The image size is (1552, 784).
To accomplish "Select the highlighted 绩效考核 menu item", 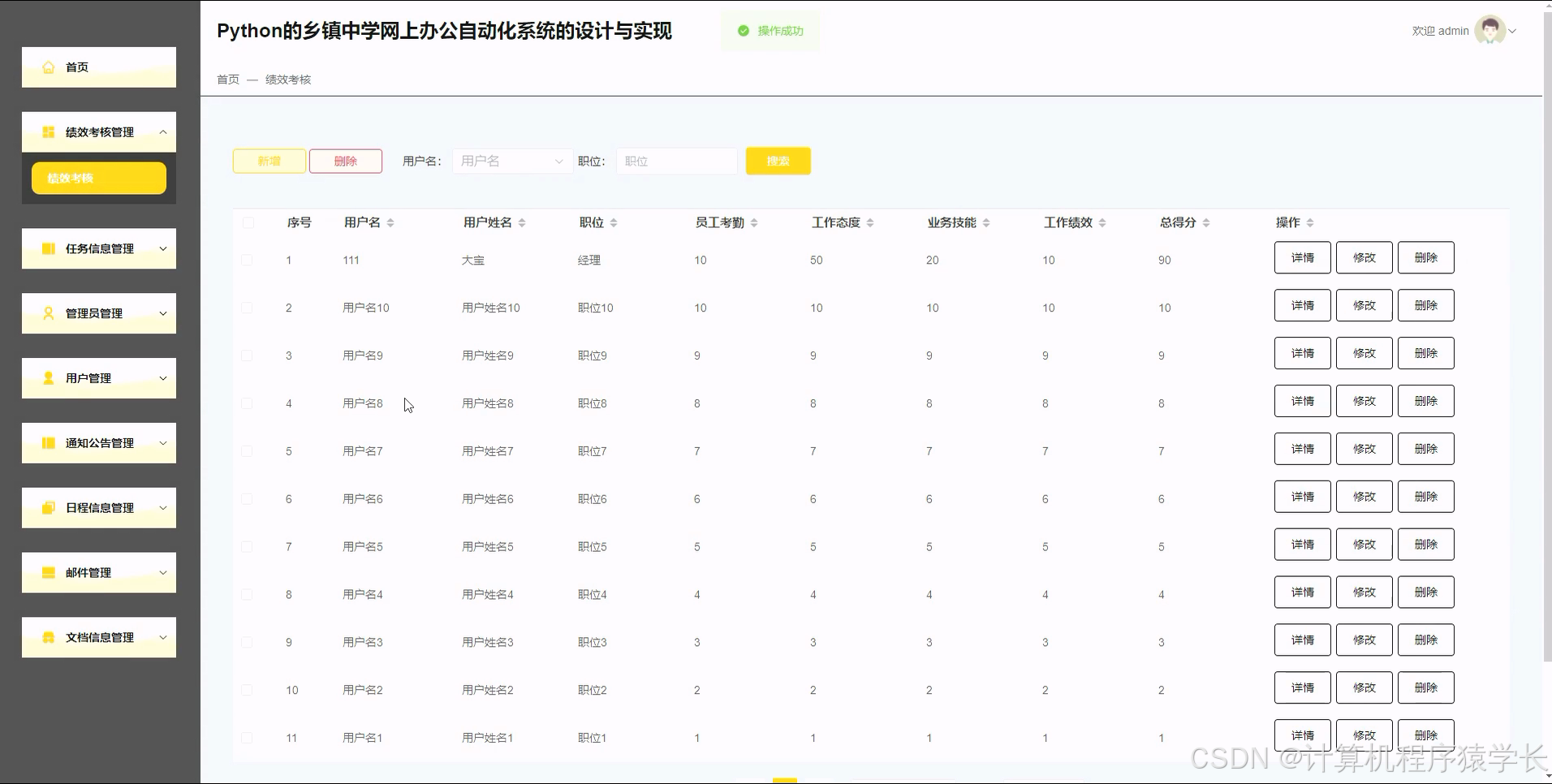I will [98, 178].
